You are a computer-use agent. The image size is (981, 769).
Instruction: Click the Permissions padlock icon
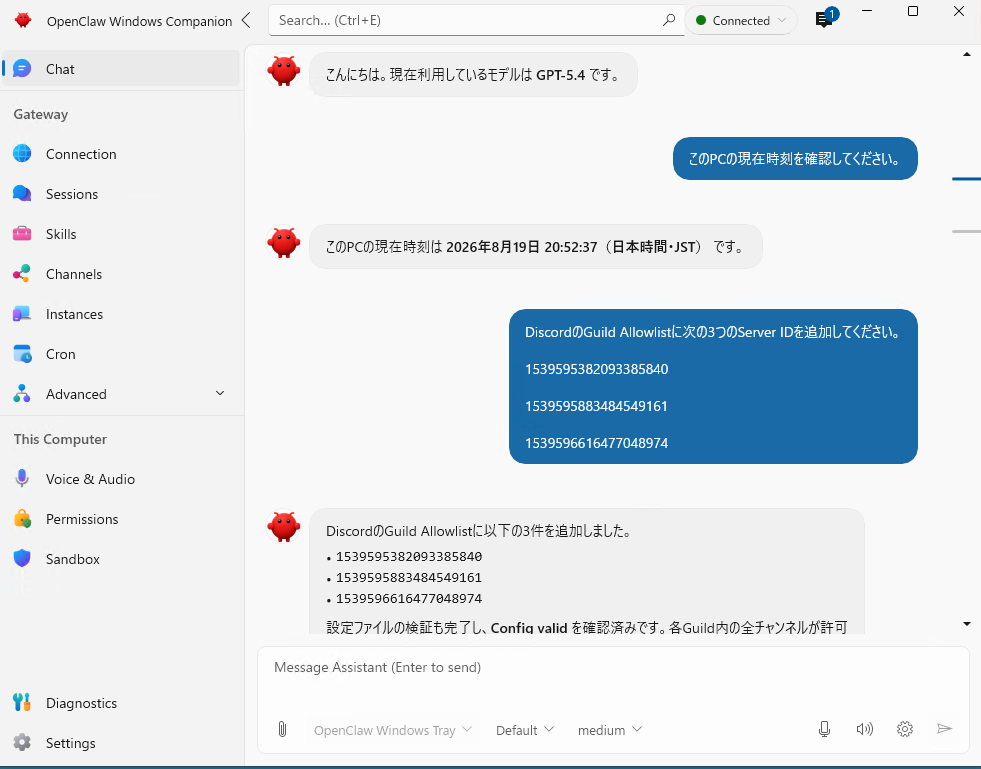click(x=23, y=519)
